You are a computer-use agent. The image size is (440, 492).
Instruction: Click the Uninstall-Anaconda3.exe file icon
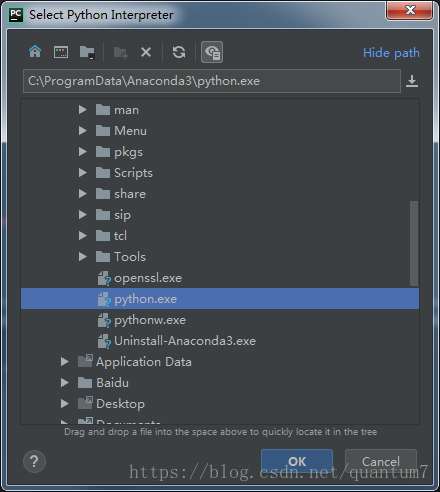click(104, 342)
